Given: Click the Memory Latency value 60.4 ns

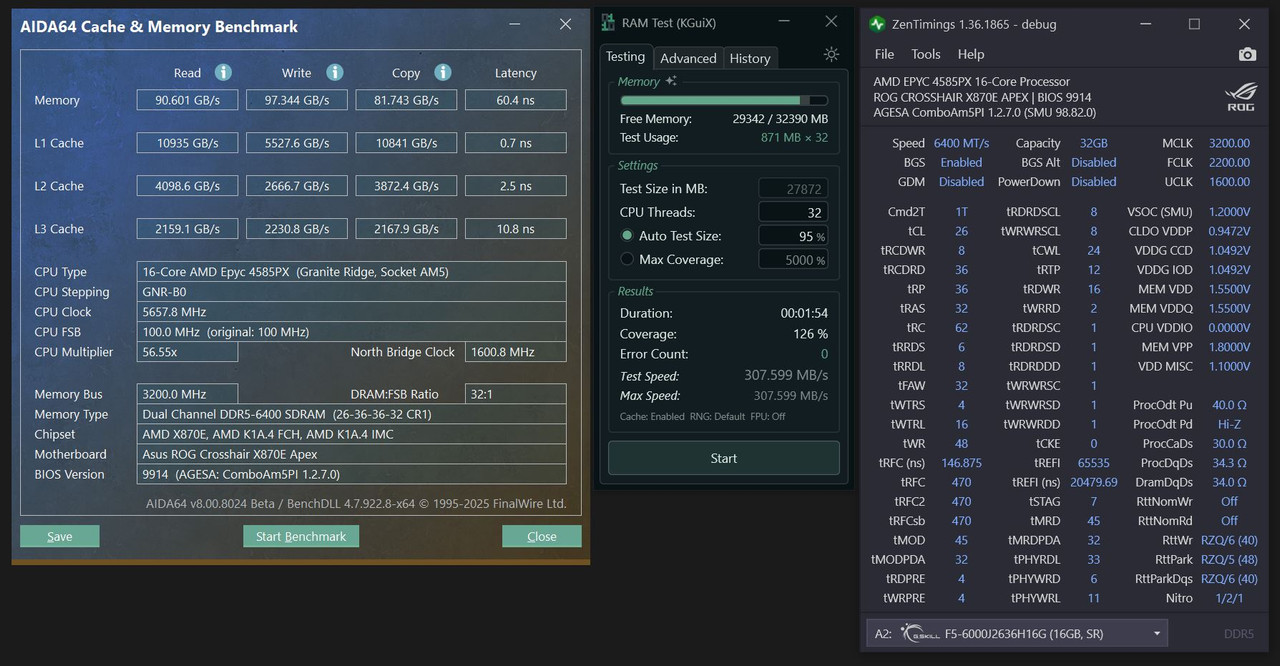Looking at the screenshot, I should [516, 100].
